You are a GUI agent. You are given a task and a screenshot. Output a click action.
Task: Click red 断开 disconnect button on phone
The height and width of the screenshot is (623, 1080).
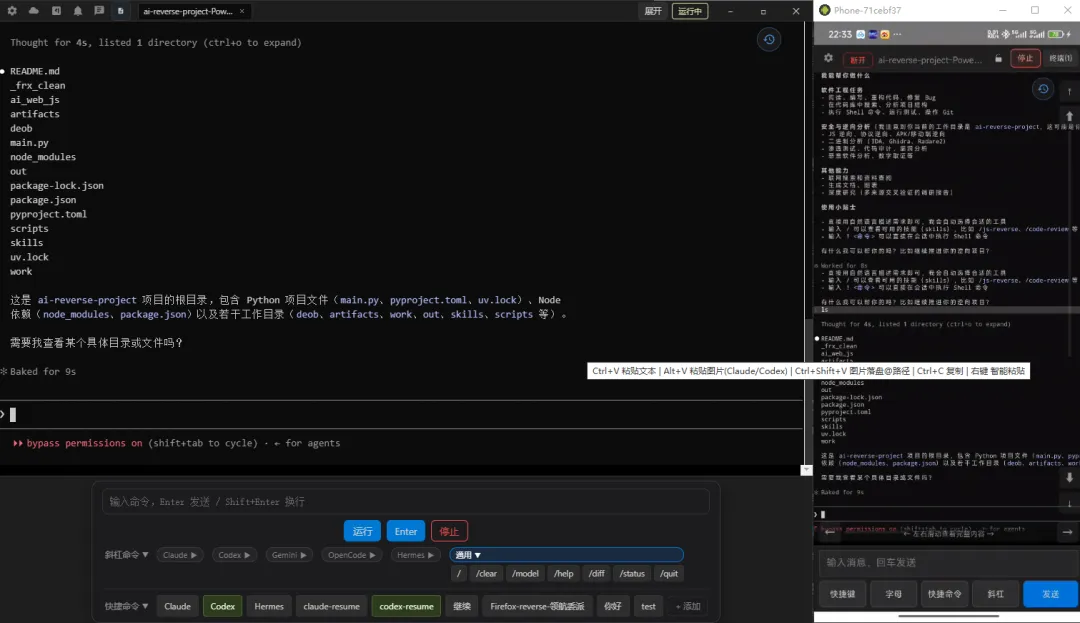coord(858,60)
